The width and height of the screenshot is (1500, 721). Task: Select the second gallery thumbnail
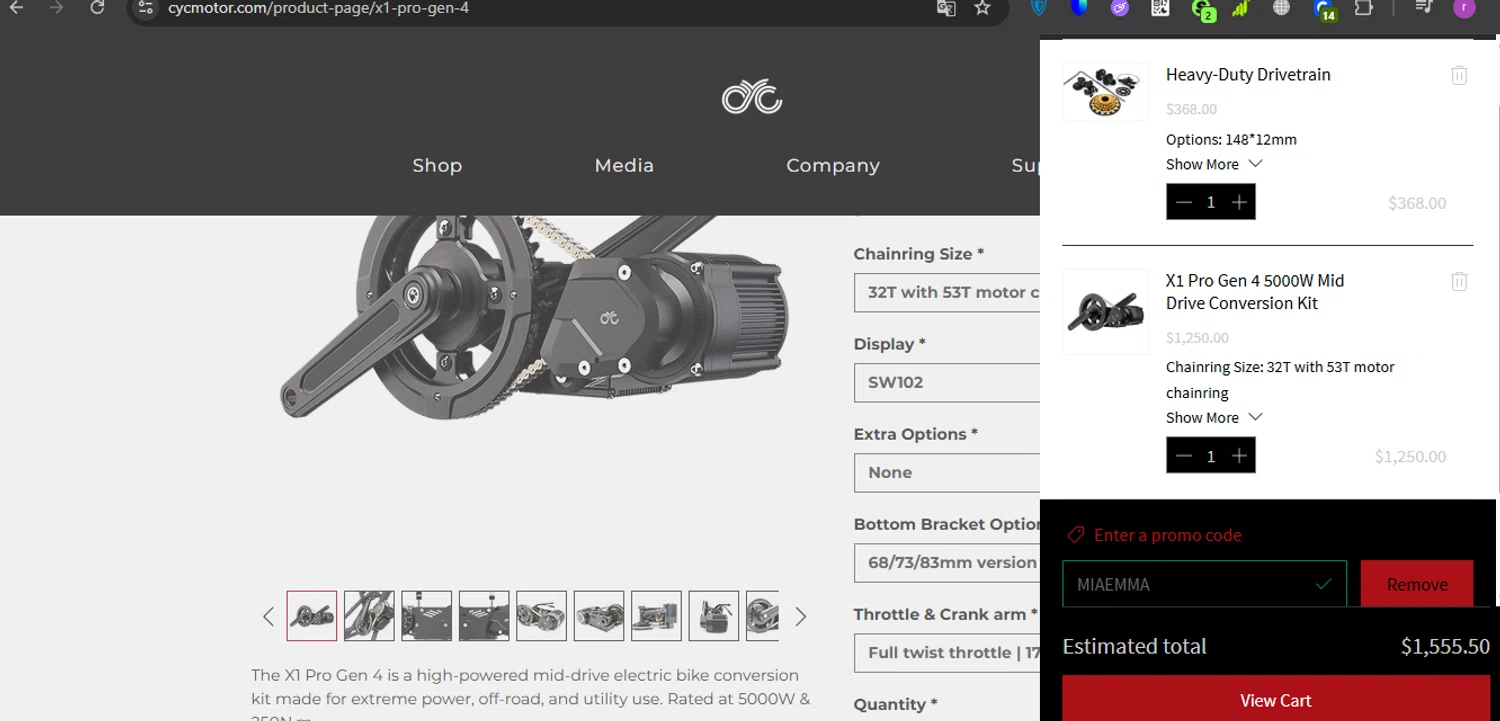coord(369,615)
